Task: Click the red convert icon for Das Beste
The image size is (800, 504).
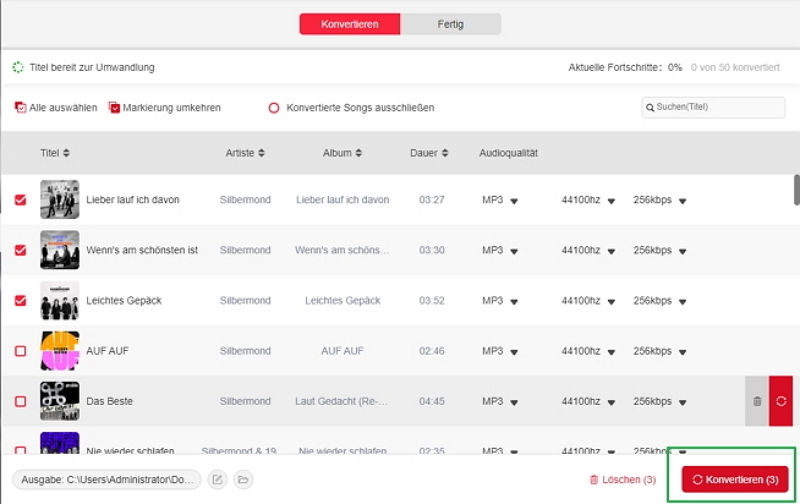Action: [x=781, y=401]
